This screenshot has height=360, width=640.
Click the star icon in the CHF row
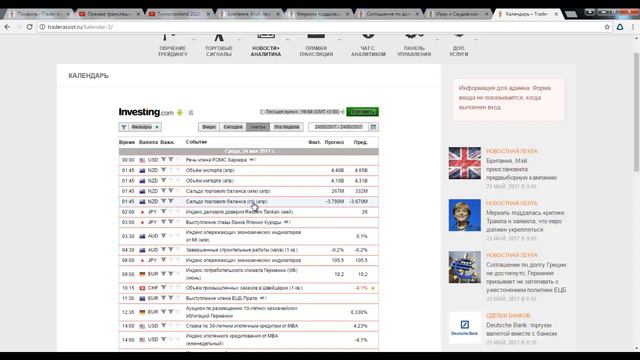pyautogui.click(x=373, y=288)
